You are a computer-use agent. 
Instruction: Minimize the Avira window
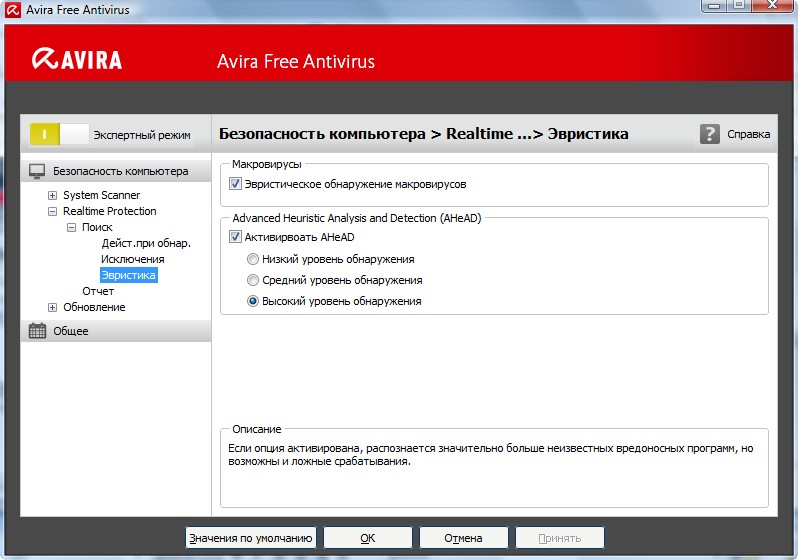714,6
